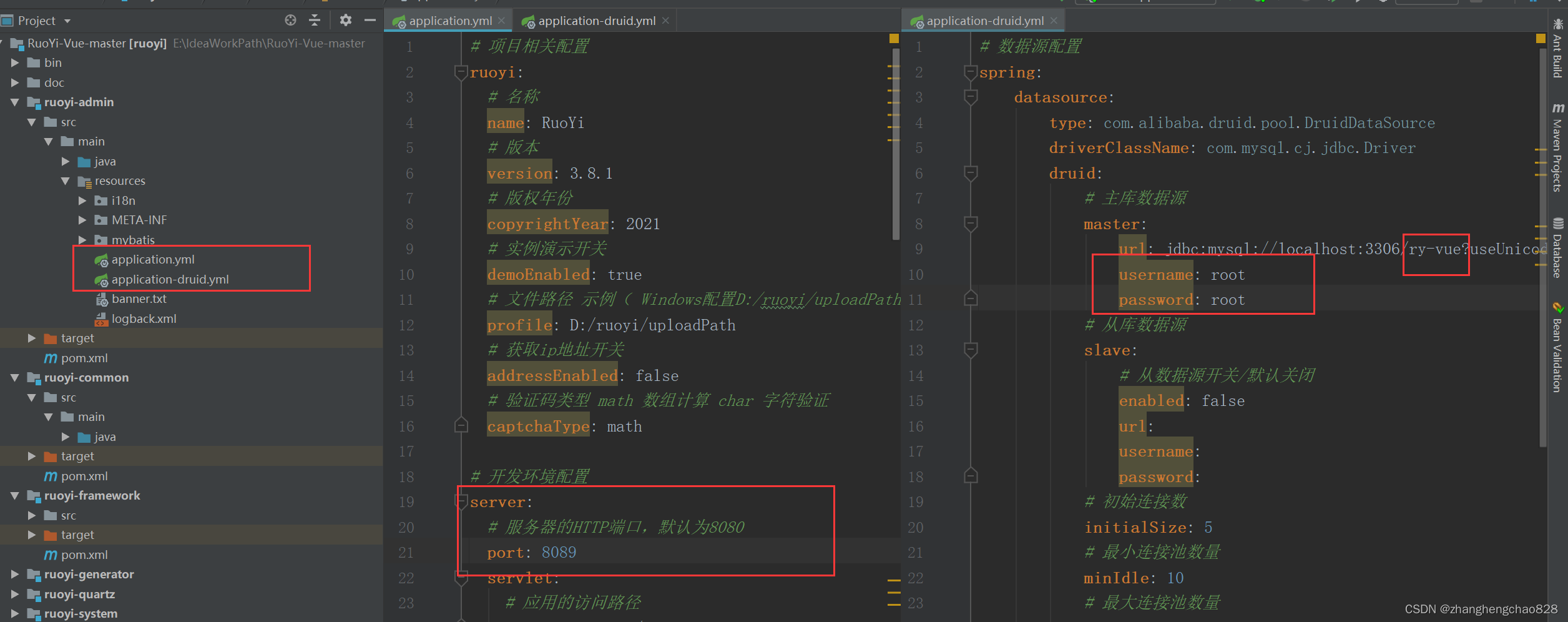Screen dimensions: 1568x622
Task: Close the application.yml tab
Action: tap(501, 21)
